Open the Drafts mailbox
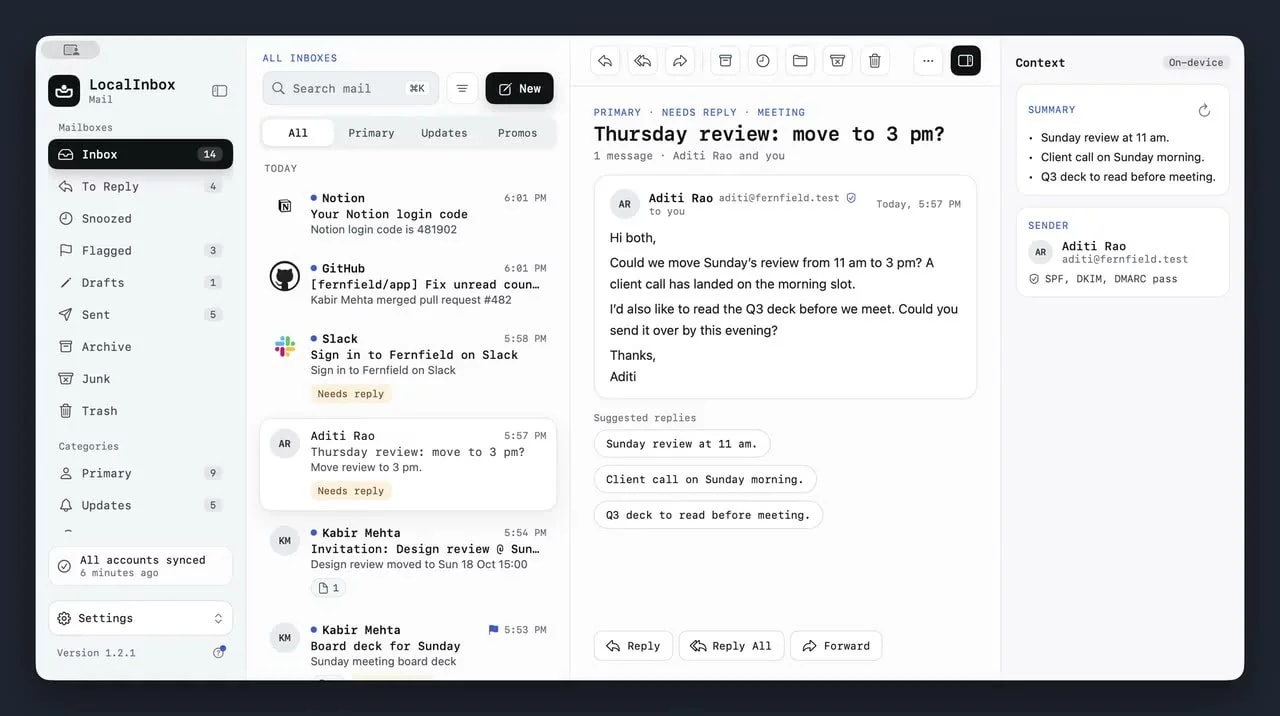 pos(140,282)
